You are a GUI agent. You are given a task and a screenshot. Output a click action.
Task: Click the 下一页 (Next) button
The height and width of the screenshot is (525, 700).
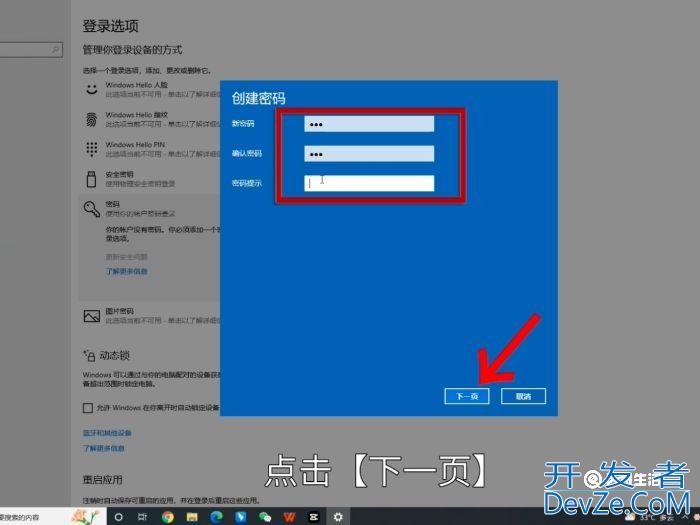click(467, 396)
